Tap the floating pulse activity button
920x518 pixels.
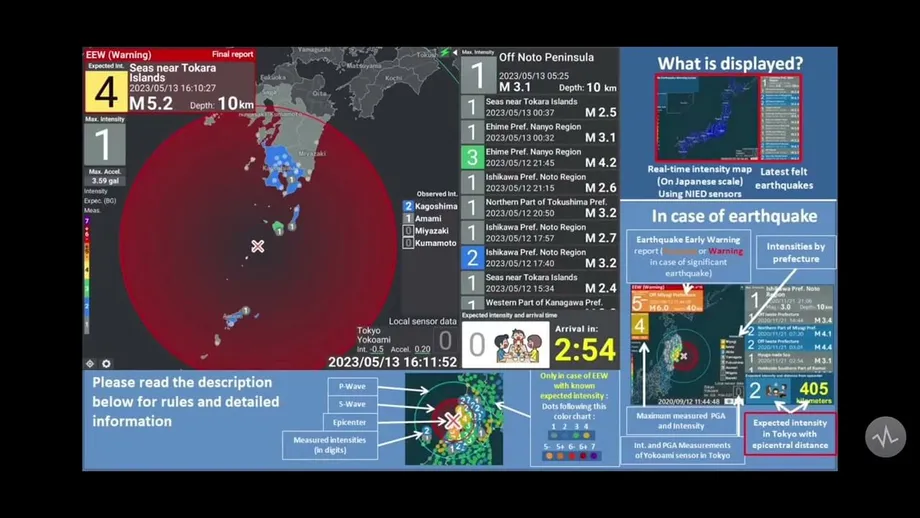tap(885, 437)
